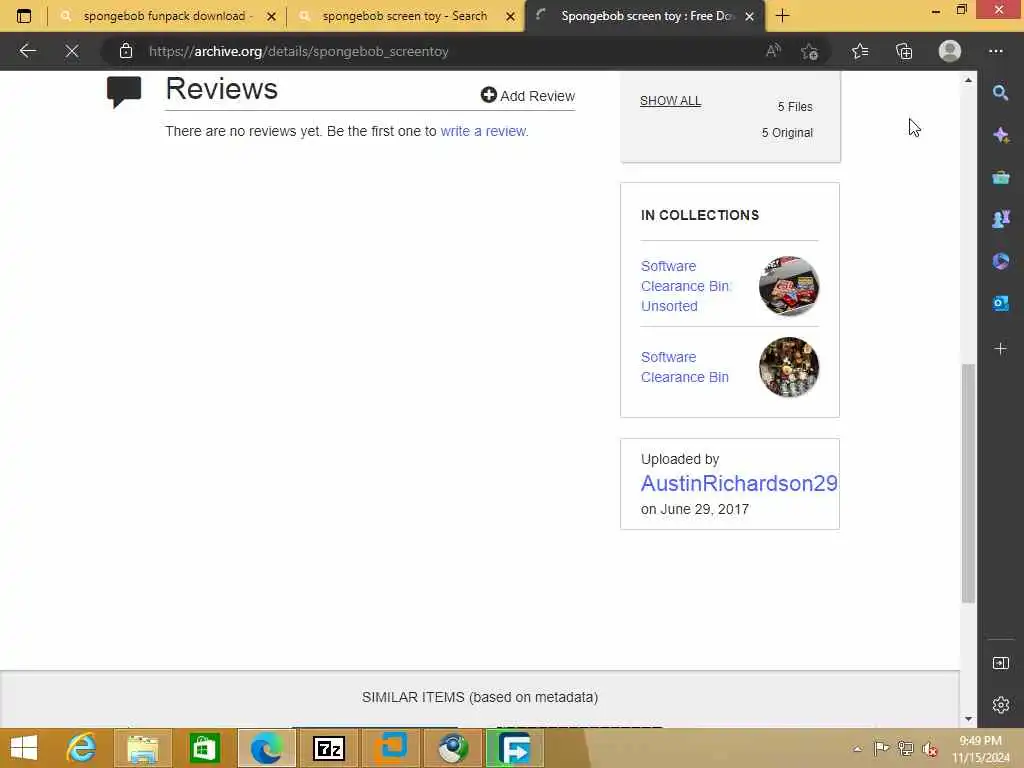Screen dimensions: 1024x768
Task: Launch Internet Explorer from taskbar
Action: 82,748
